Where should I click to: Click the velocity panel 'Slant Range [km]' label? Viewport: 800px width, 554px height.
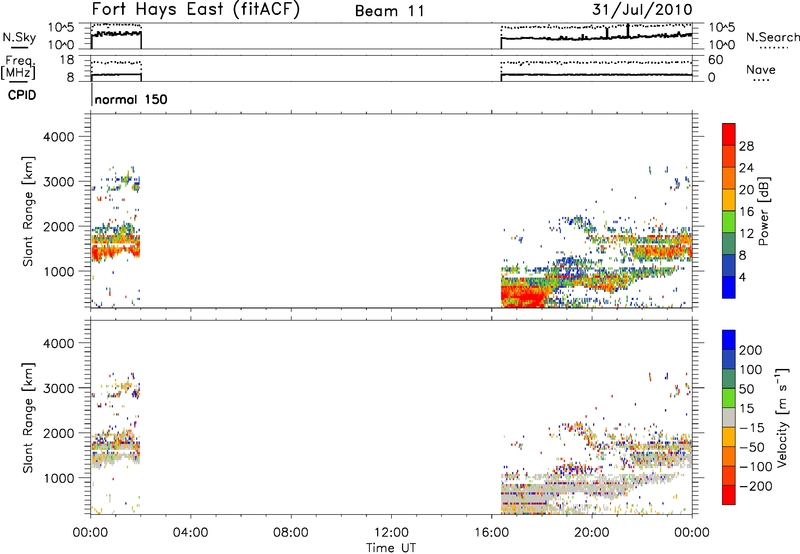28,417
